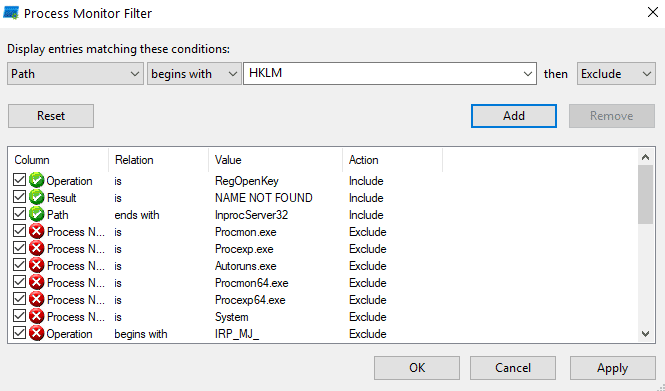
Task: Click the 'ends with' relation cell
Action: [137, 215]
